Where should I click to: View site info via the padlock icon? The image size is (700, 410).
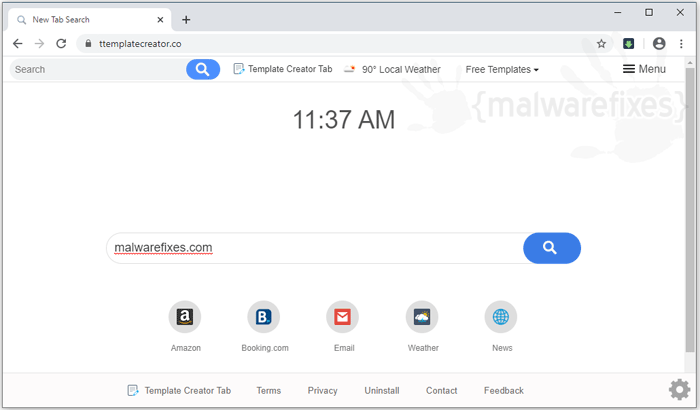(x=88, y=43)
